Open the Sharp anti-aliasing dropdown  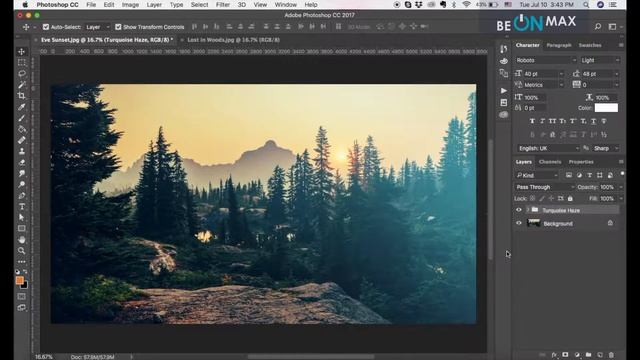pyautogui.click(x=606, y=148)
